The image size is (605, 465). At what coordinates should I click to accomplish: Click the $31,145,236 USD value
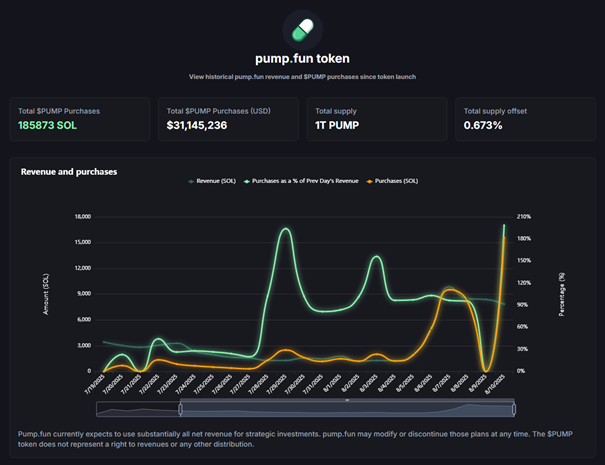[x=197, y=125]
